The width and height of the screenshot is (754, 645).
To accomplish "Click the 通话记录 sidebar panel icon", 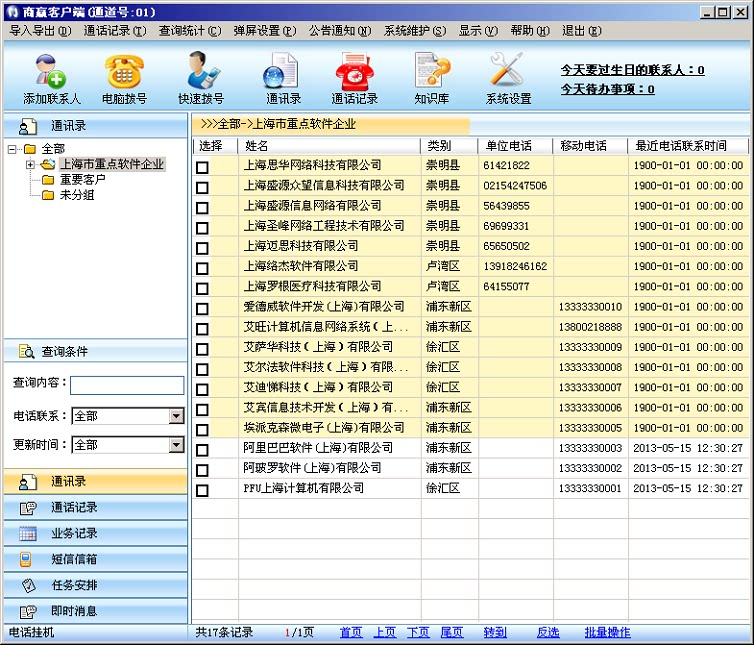I will (28, 507).
